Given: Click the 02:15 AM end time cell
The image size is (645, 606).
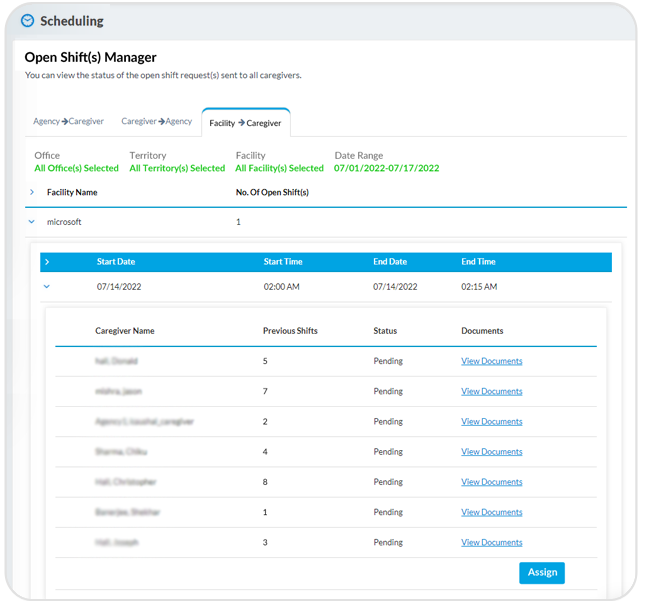Looking at the screenshot, I should pos(479,287).
